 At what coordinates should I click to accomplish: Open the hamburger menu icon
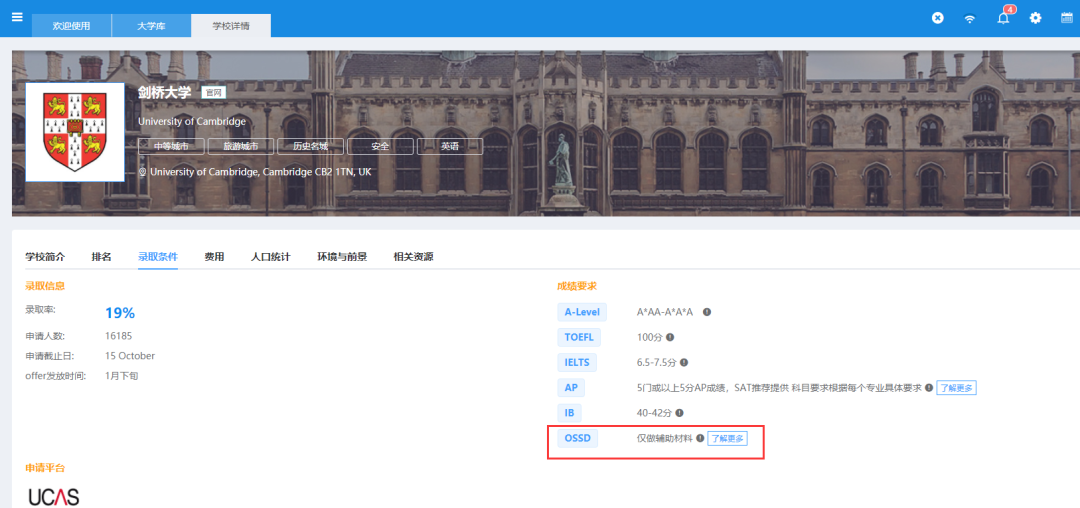pyautogui.click(x=17, y=17)
